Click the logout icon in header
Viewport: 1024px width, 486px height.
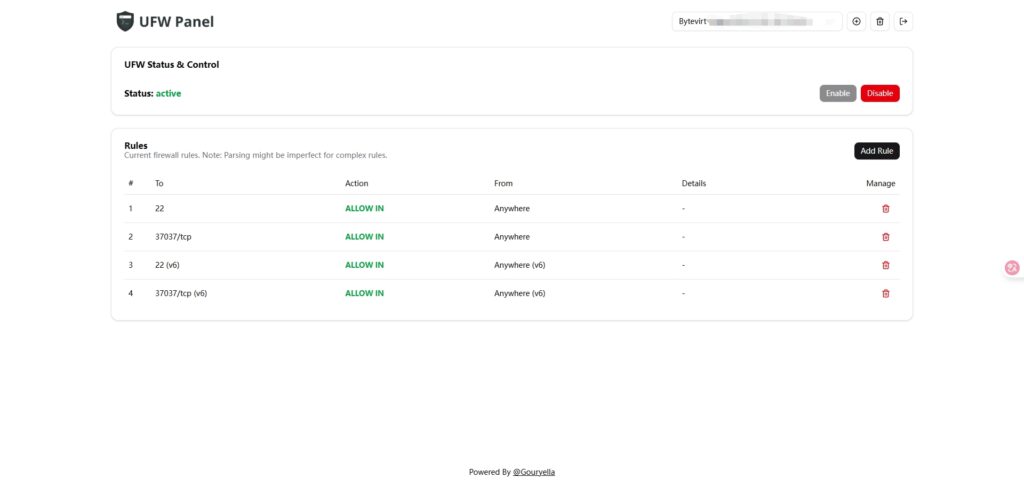click(x=903, y=21)
